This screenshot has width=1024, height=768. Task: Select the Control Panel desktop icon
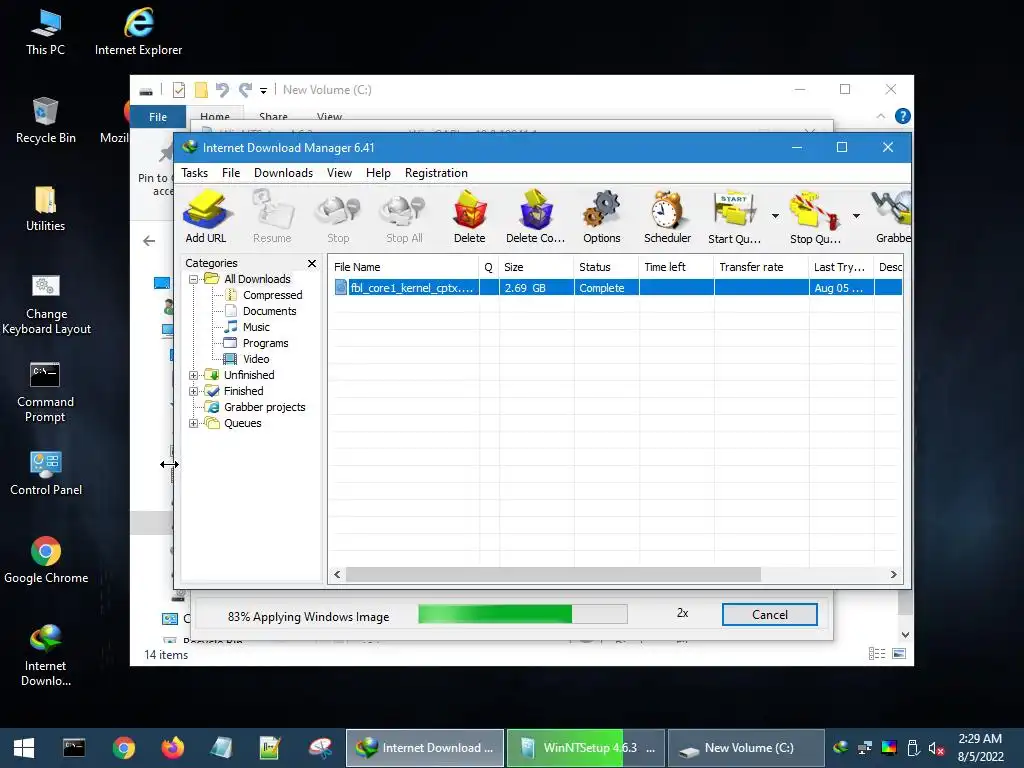point(46,473)
